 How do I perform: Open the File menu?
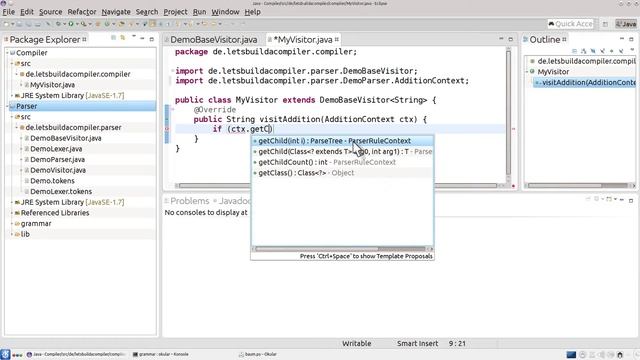tap(9, 12)
